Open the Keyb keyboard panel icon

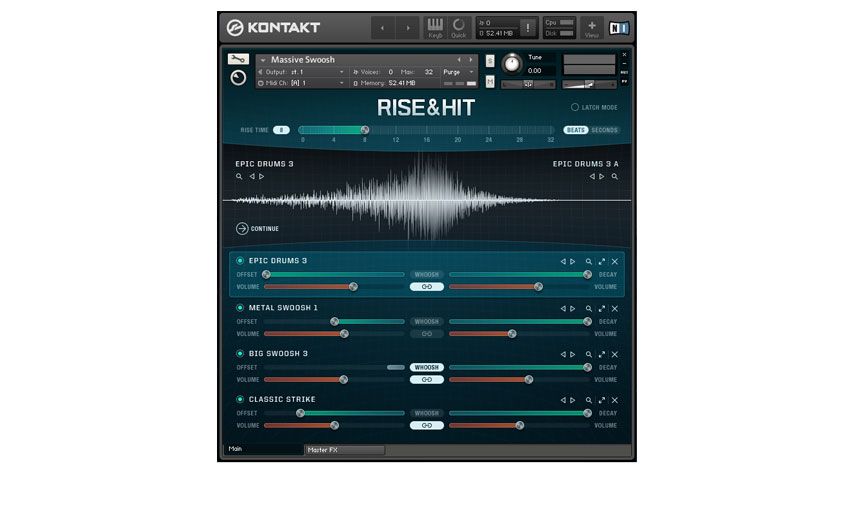pyautogui.click(x=435, y=28)
